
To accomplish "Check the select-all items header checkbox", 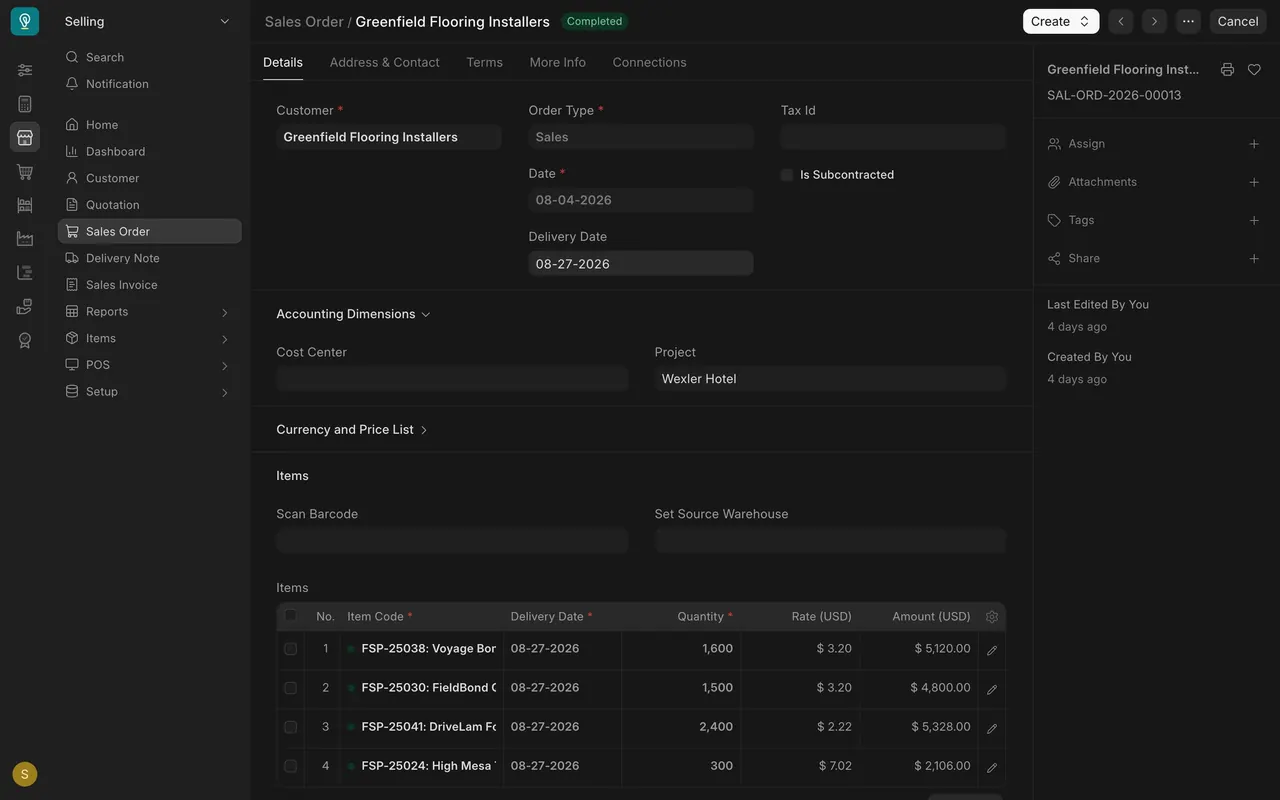I will point(291,616).
